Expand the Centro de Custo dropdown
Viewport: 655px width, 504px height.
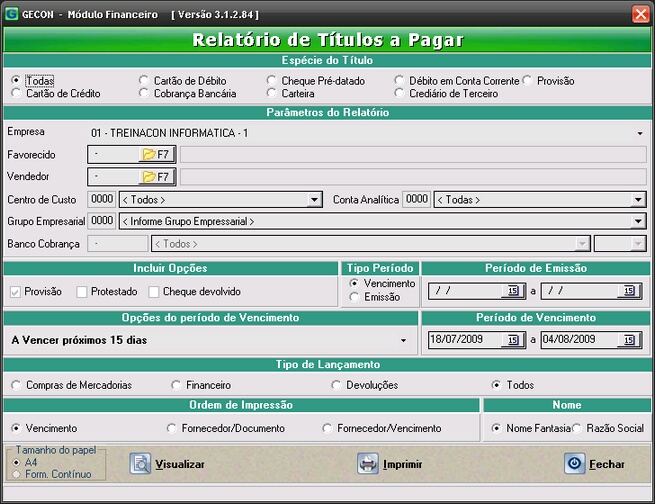point(314,200)
